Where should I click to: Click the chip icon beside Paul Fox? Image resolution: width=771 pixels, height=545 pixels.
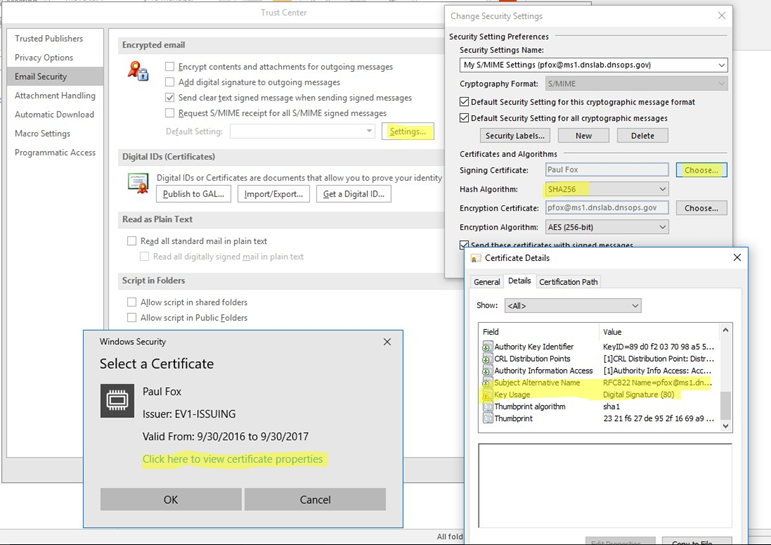(117, 401)
